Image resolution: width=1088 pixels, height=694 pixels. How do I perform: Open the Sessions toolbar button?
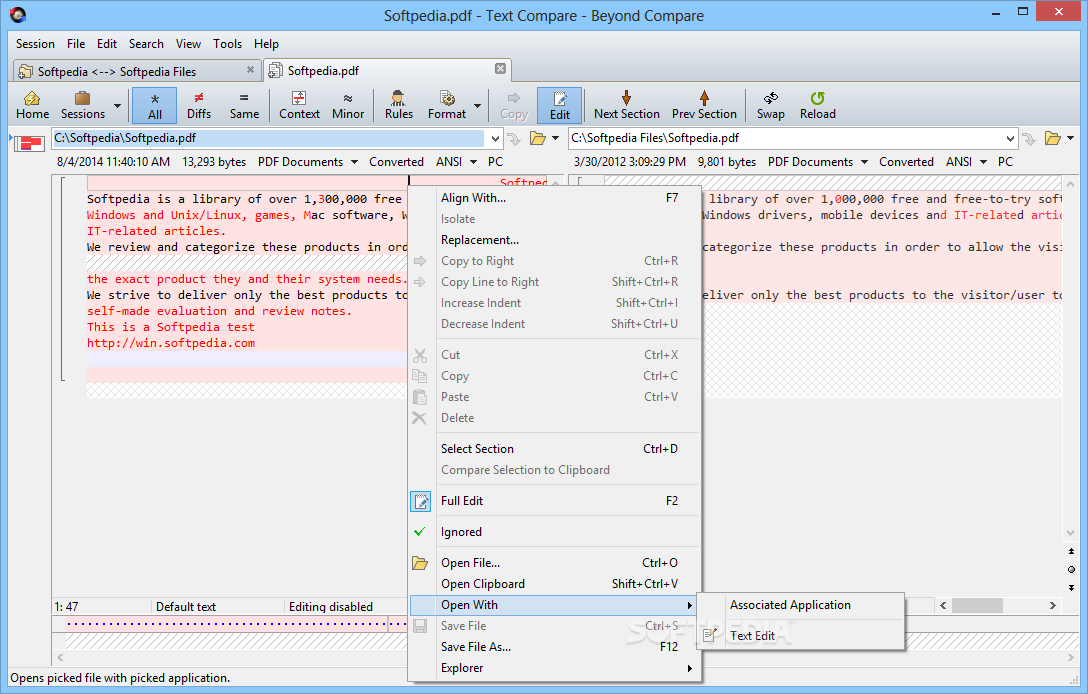click(x=83, y=105)
